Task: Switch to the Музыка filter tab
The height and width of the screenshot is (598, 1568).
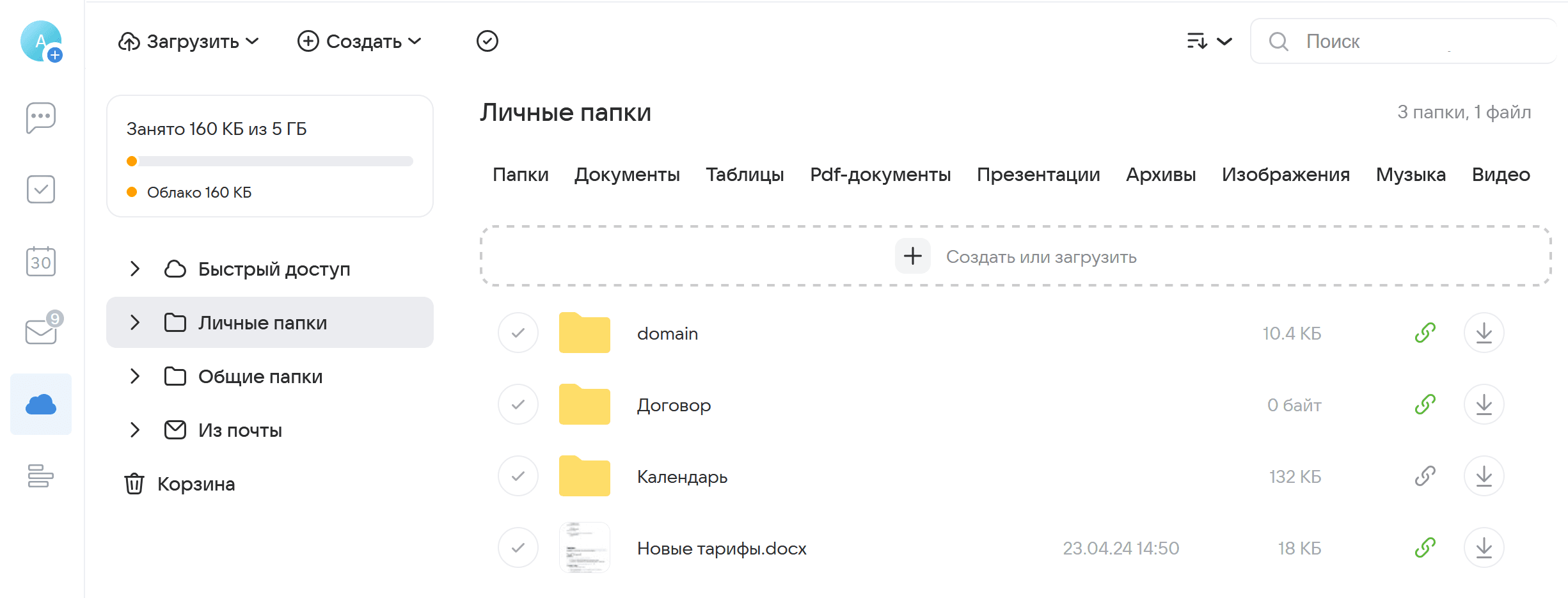Action: click(x=1411, y=174)
